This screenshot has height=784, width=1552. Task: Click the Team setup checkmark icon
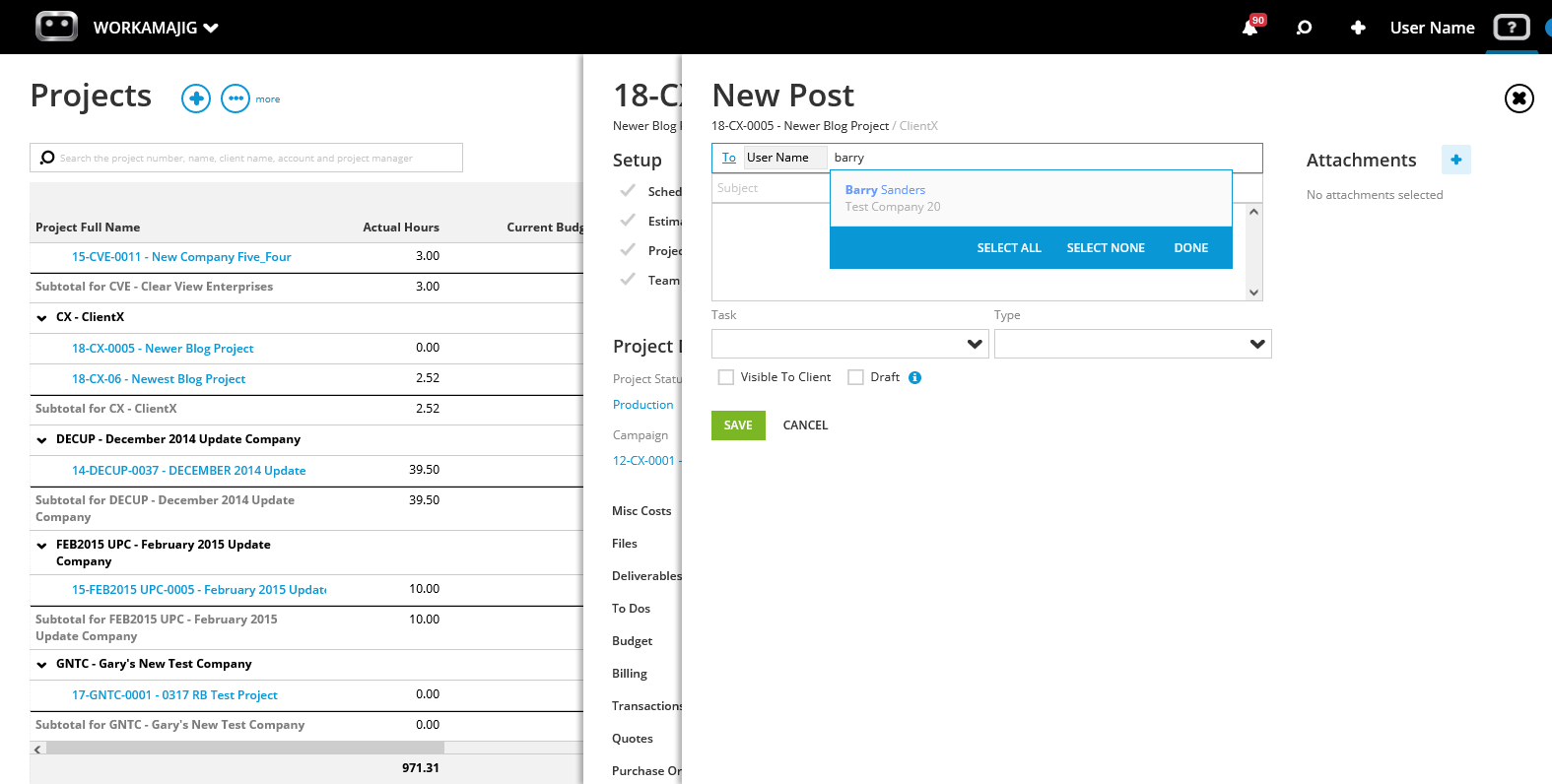(x=628, y=280)
